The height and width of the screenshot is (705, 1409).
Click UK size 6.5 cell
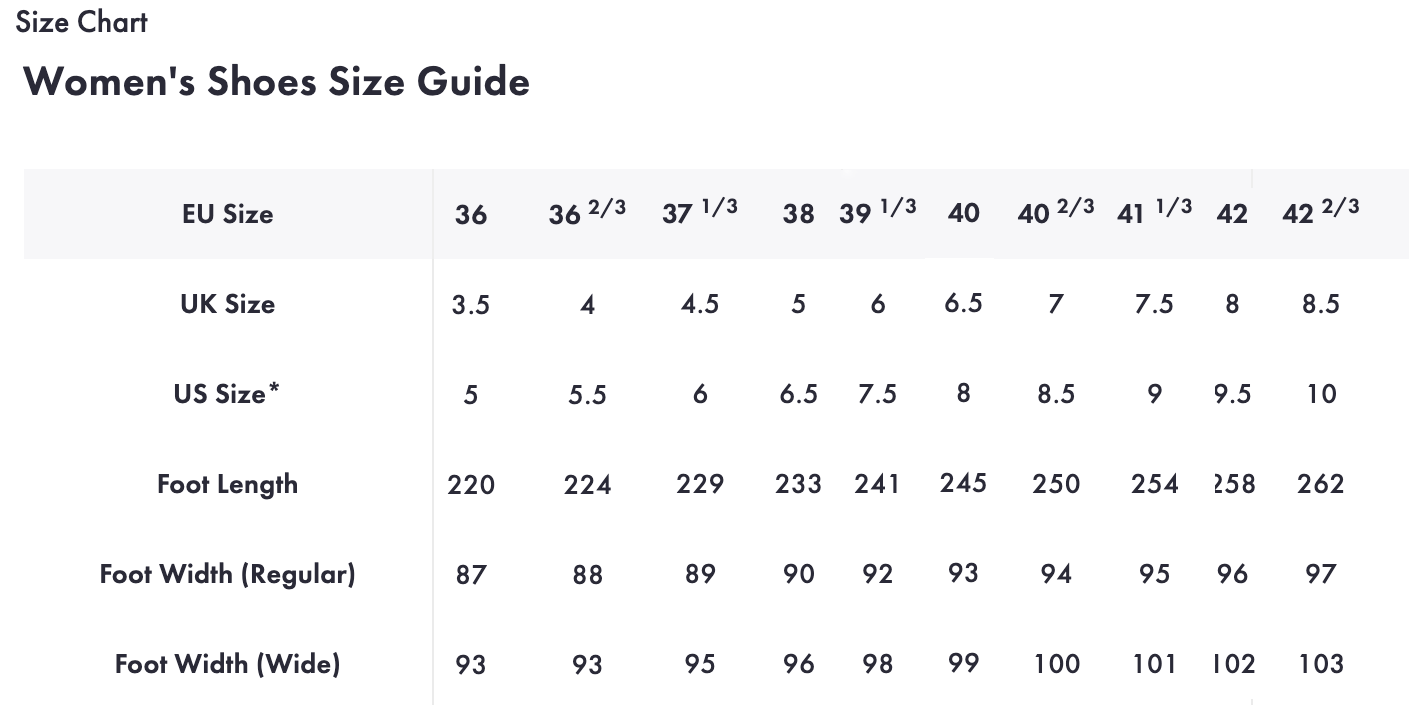[x=963, y=303]
